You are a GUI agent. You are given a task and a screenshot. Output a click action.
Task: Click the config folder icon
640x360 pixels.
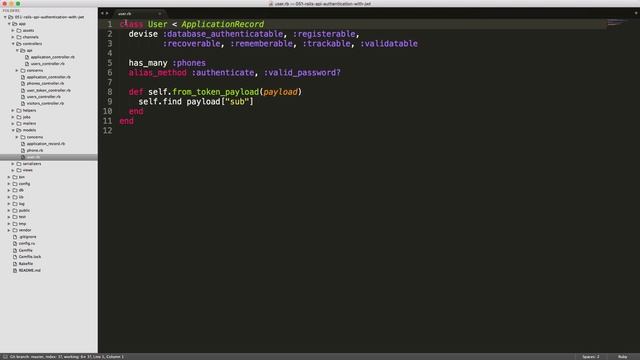point(15,184)
